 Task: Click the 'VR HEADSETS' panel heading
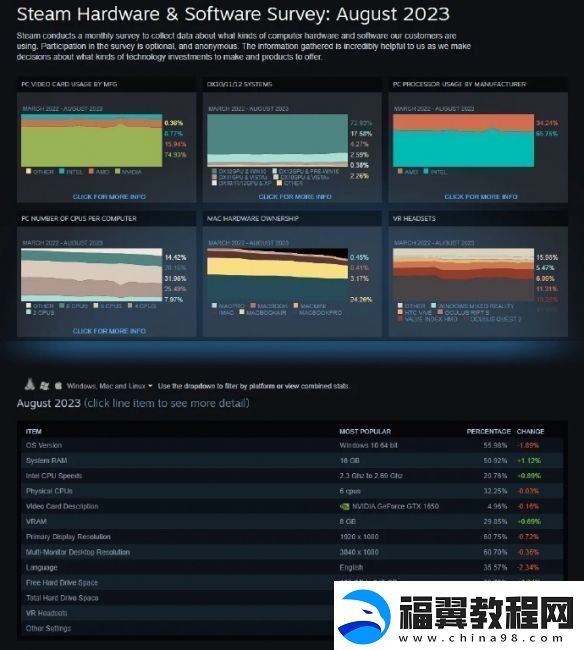(414, 218)
